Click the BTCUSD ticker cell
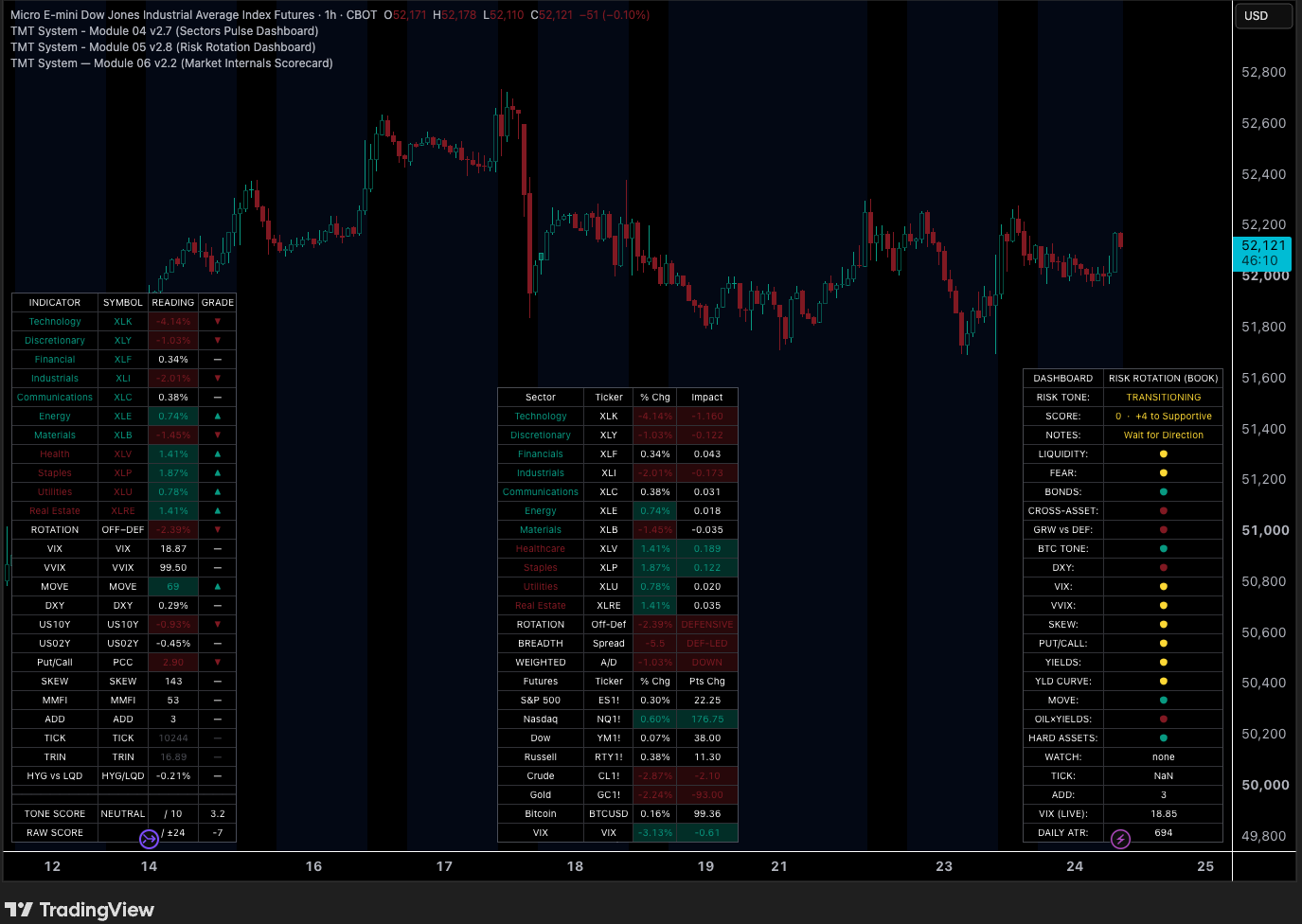This screenshot has width=1302, height=924. pos(609,814)
